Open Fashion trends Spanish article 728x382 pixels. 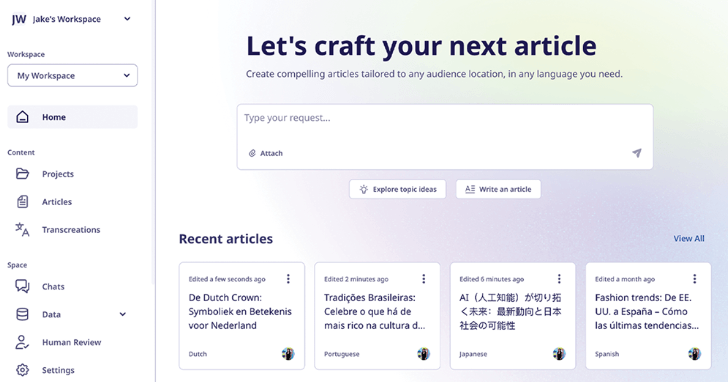pyautogui.click(x=648, y=316)
